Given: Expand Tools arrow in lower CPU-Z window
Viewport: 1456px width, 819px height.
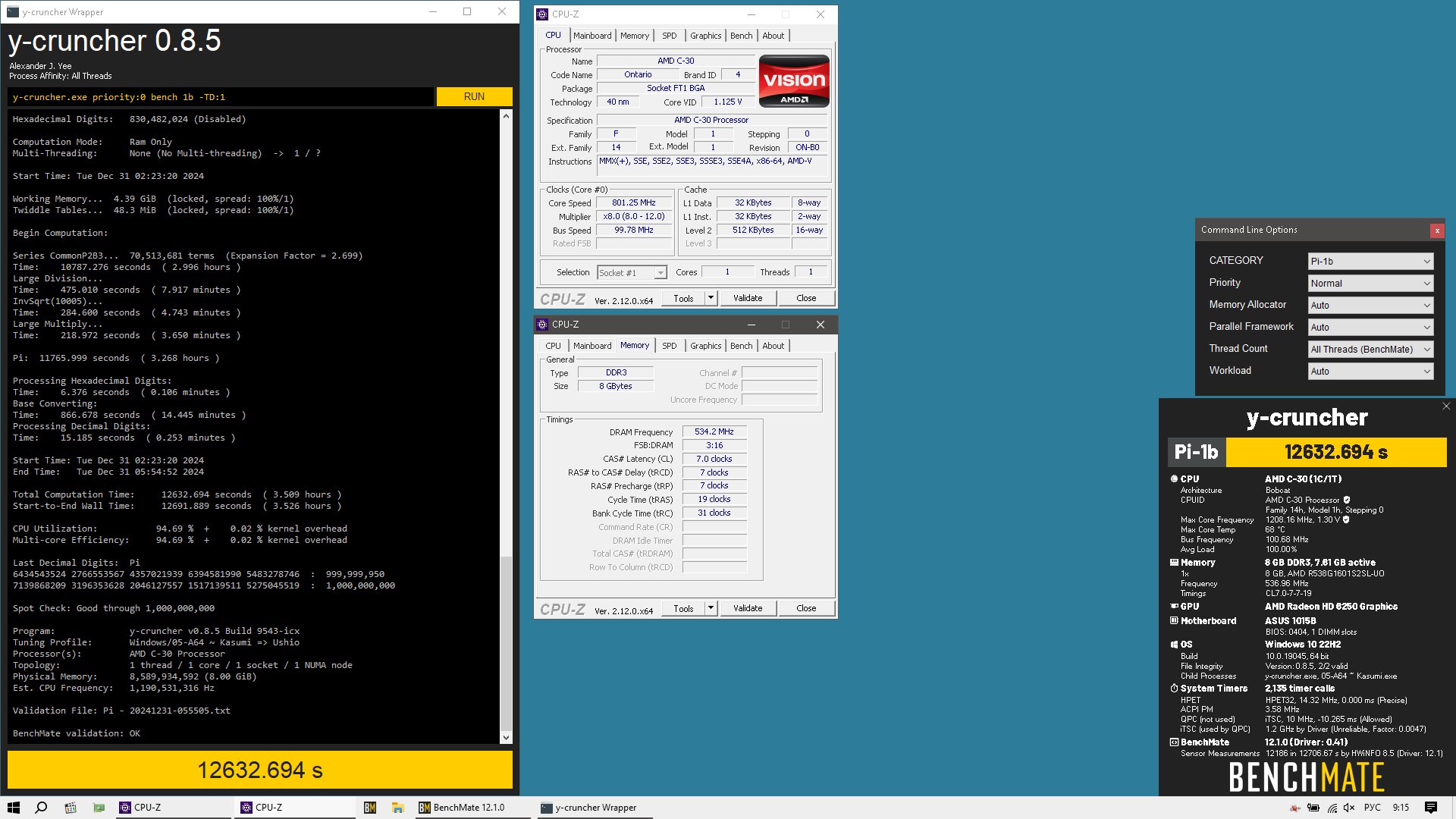Looking at the screenshot, I should [x=711, y=608].
